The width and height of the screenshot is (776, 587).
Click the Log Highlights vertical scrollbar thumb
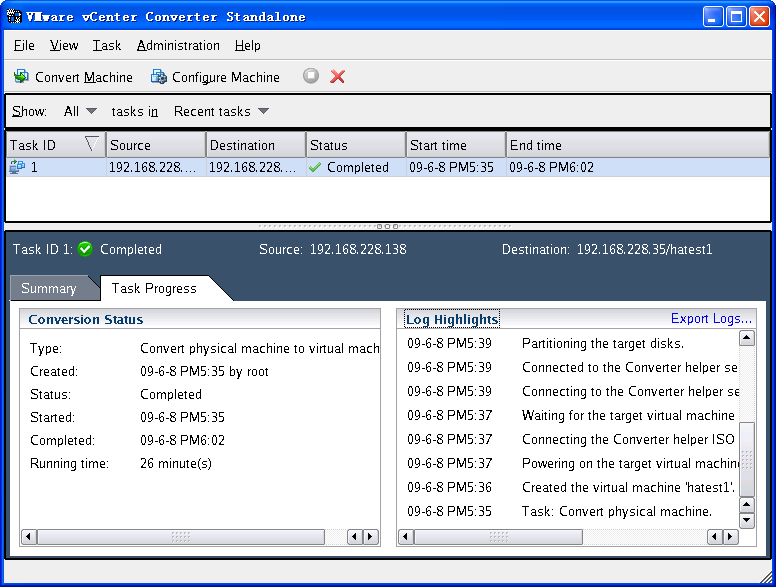[x=746, y=458]
